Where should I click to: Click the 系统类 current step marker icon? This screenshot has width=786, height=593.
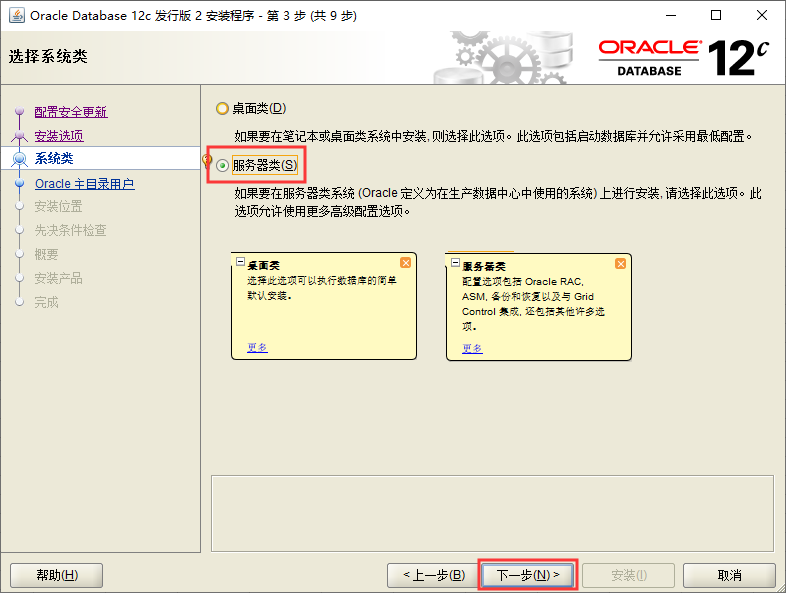[x=19, y=159]
